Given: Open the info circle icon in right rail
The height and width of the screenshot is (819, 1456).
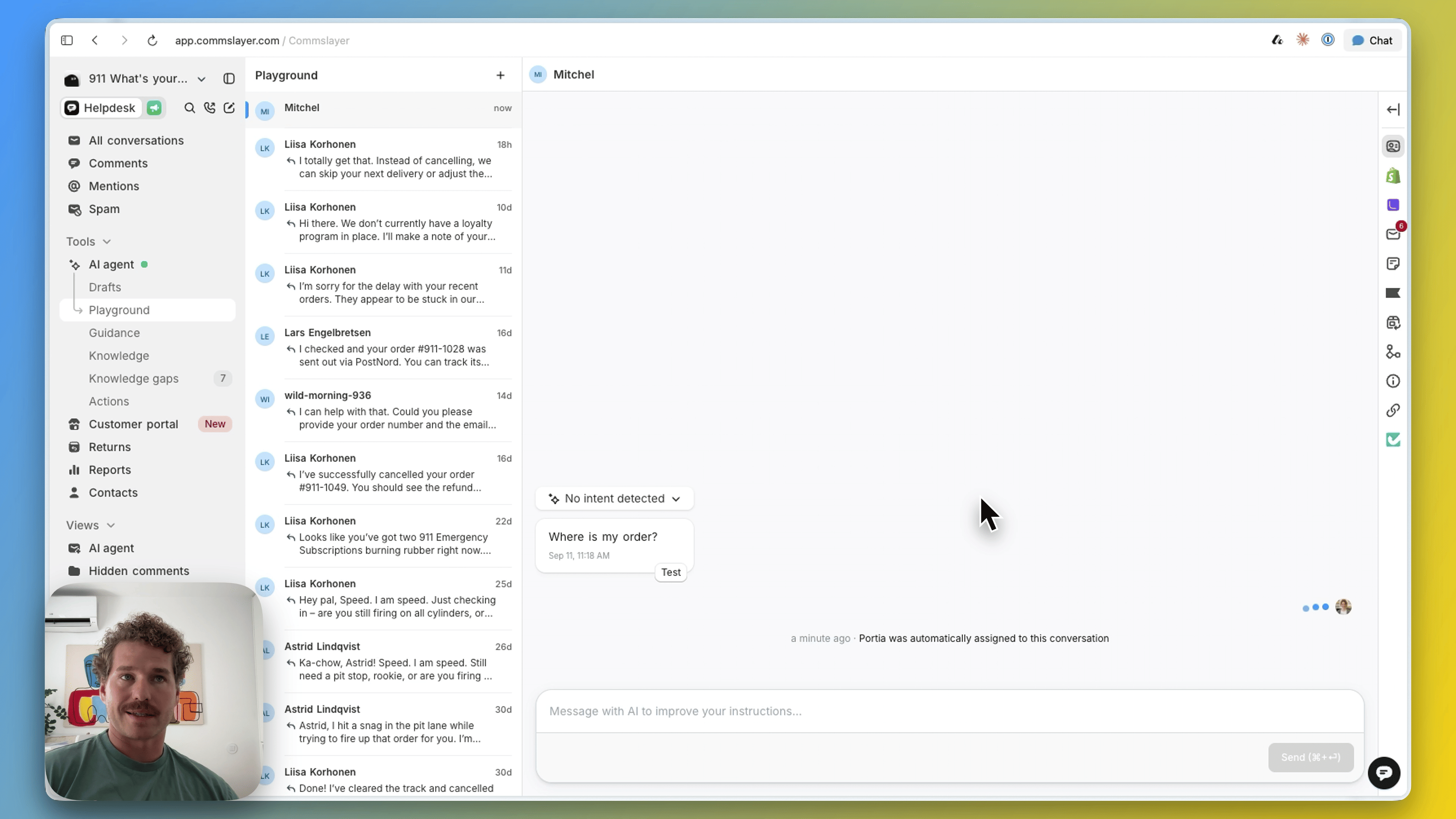Looking at the screenshot, I should 1393,381.
